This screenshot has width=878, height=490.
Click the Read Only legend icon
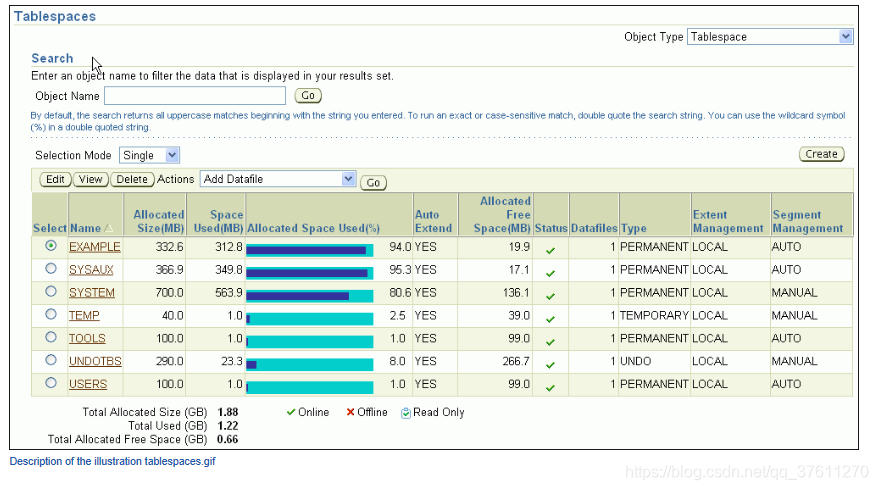(x=406, y=413)
